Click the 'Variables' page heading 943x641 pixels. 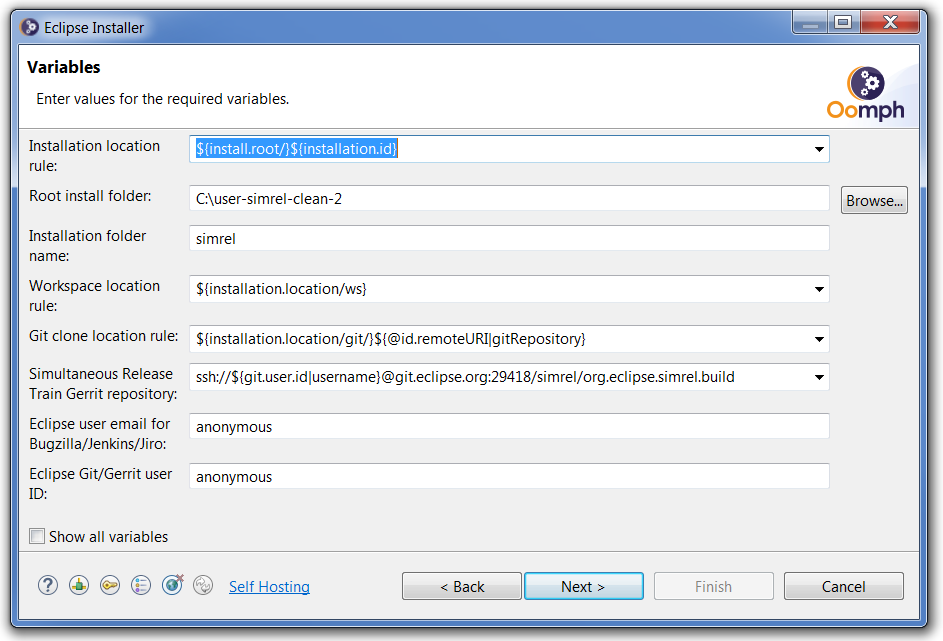64,67
